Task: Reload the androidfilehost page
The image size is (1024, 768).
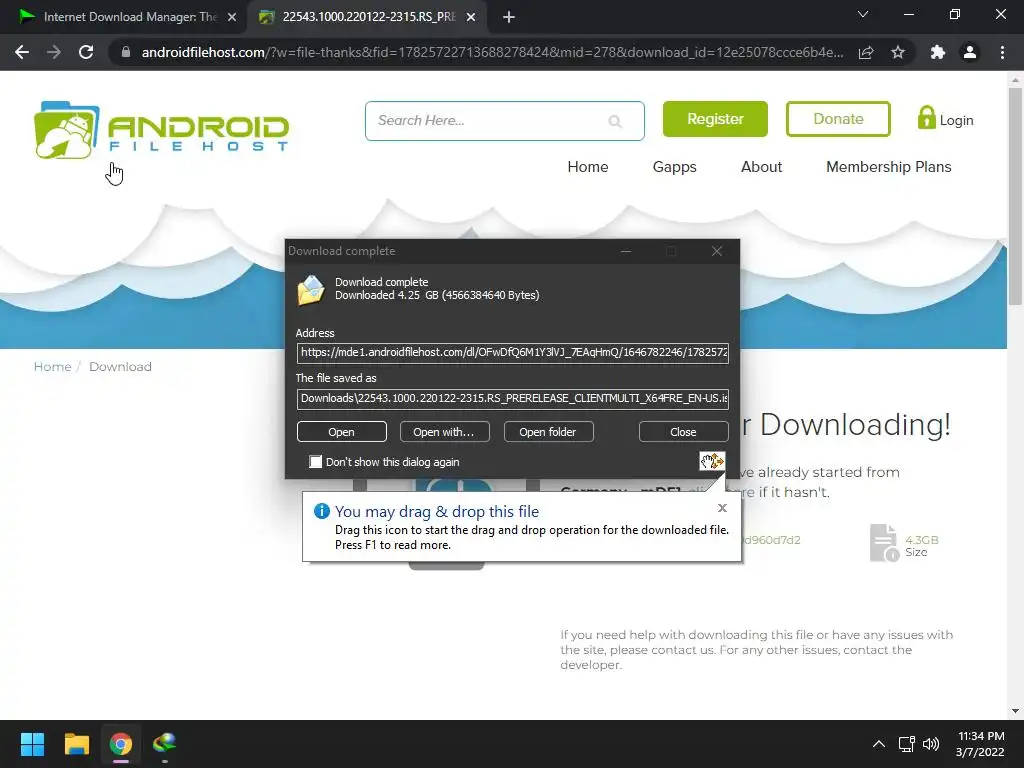Action: (x=86, y=52)
